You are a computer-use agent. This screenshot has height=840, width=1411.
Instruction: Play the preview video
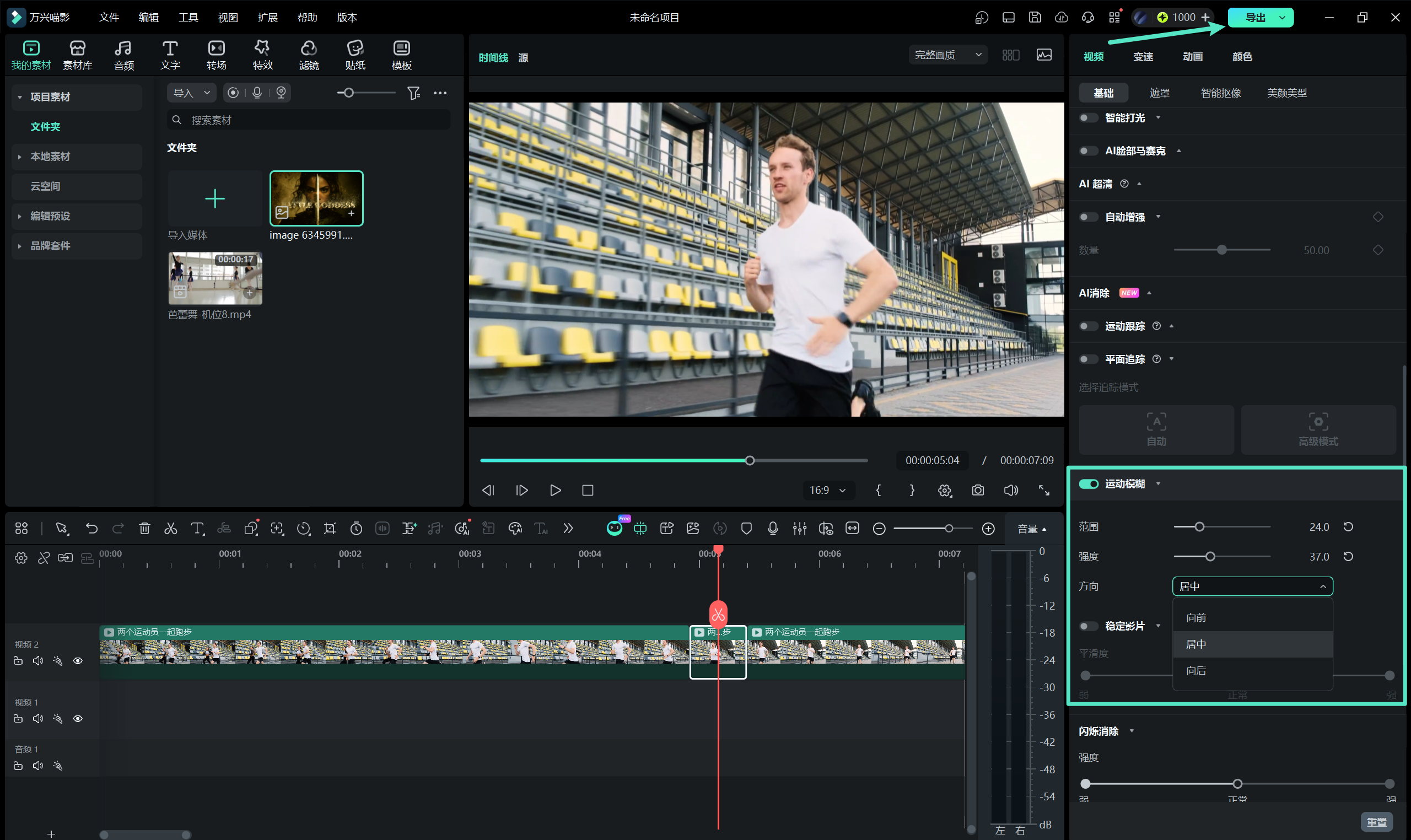[x=555, y=490]
